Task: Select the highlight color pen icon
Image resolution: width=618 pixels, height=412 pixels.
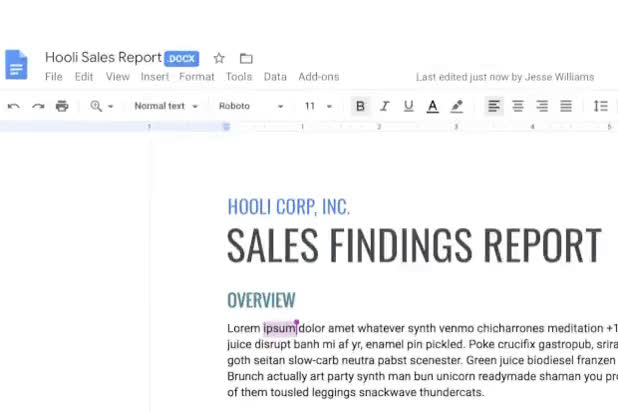Action: pyautogui.click(x=457, y=106)
